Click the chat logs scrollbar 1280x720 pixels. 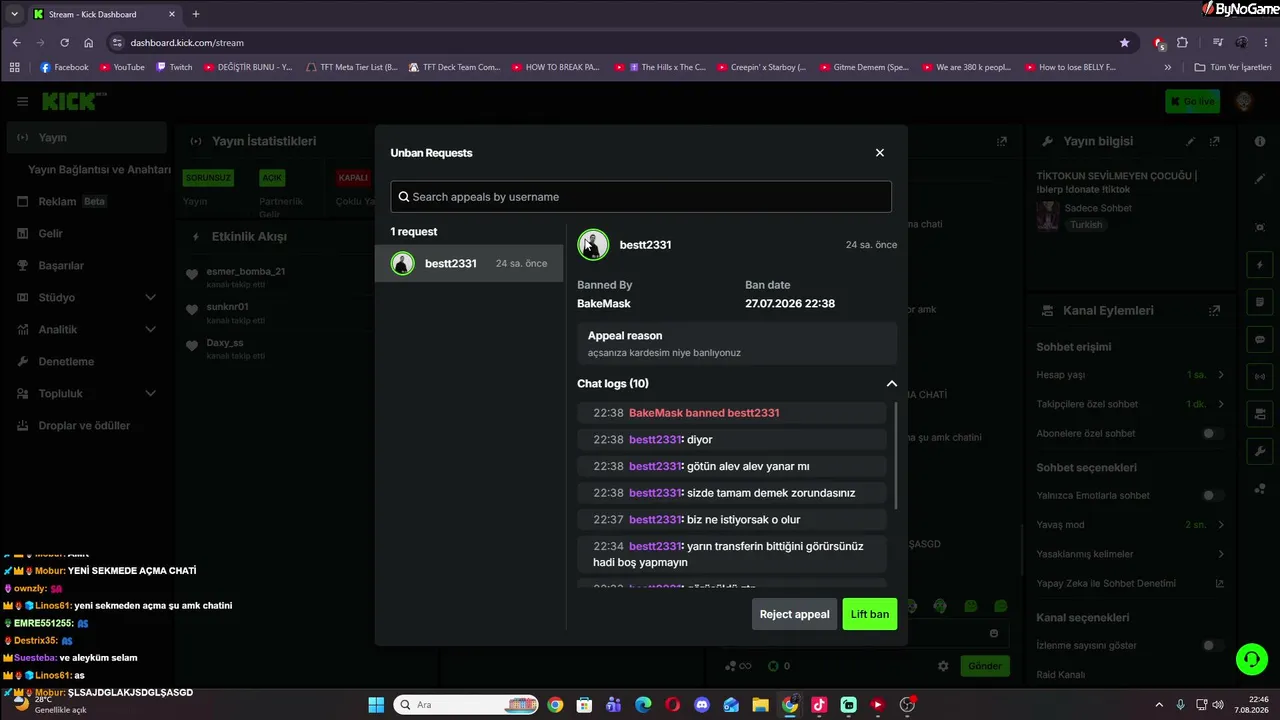pyautogui.click(x=896, y=455)
